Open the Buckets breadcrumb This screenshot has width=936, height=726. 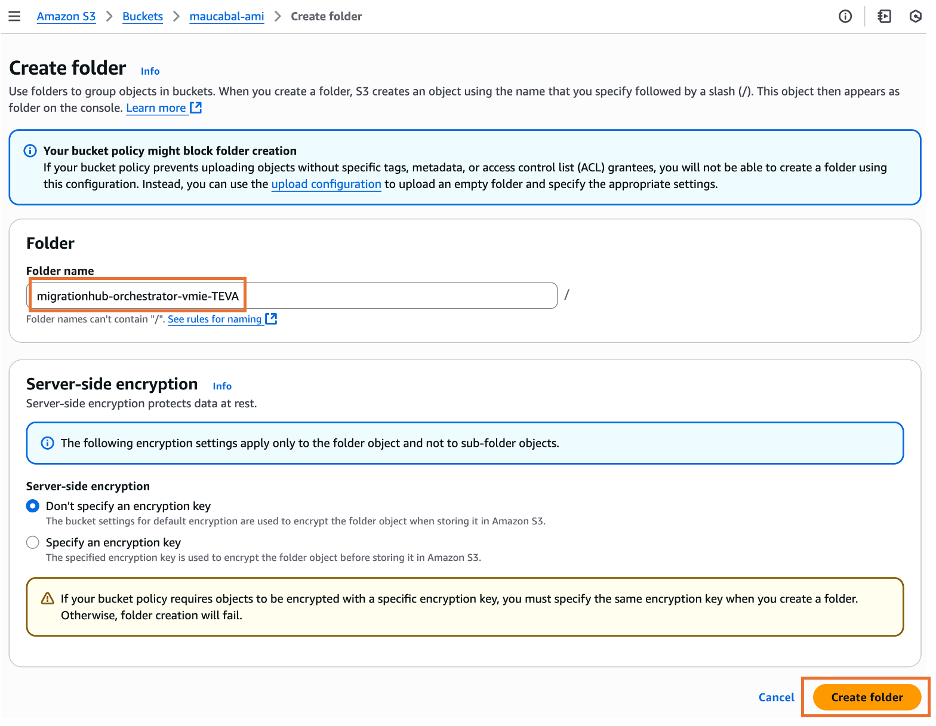142,16
